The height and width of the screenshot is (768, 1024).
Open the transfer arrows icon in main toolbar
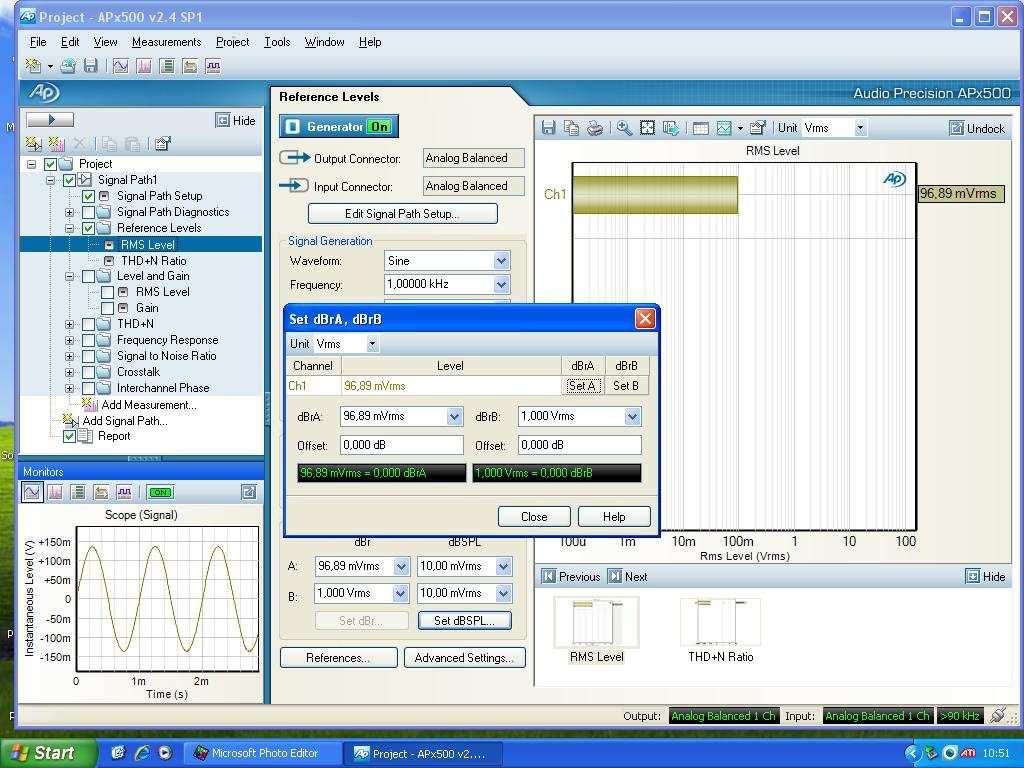[190, 66]
